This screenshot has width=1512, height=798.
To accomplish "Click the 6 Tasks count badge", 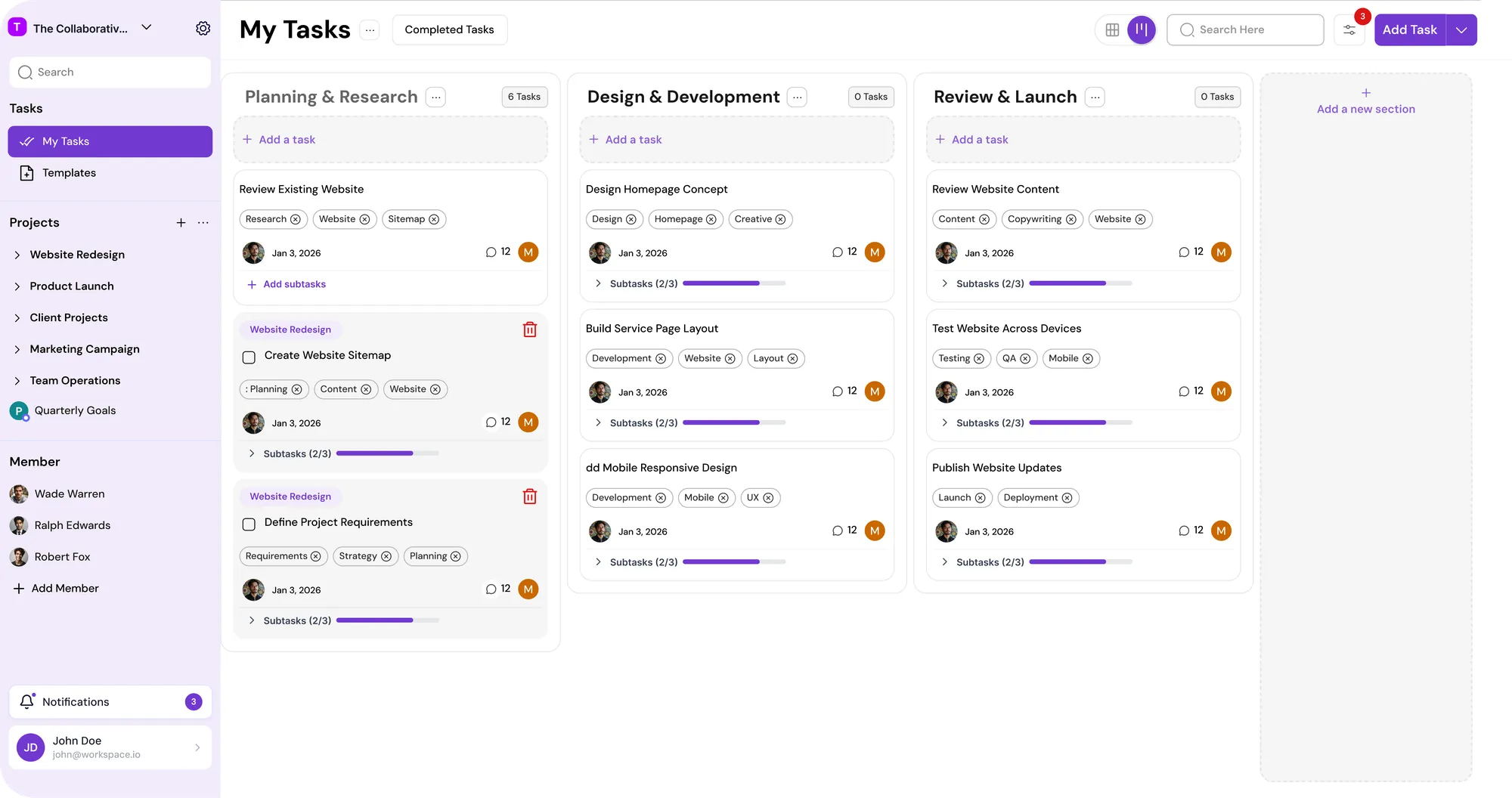I will 524,97.
